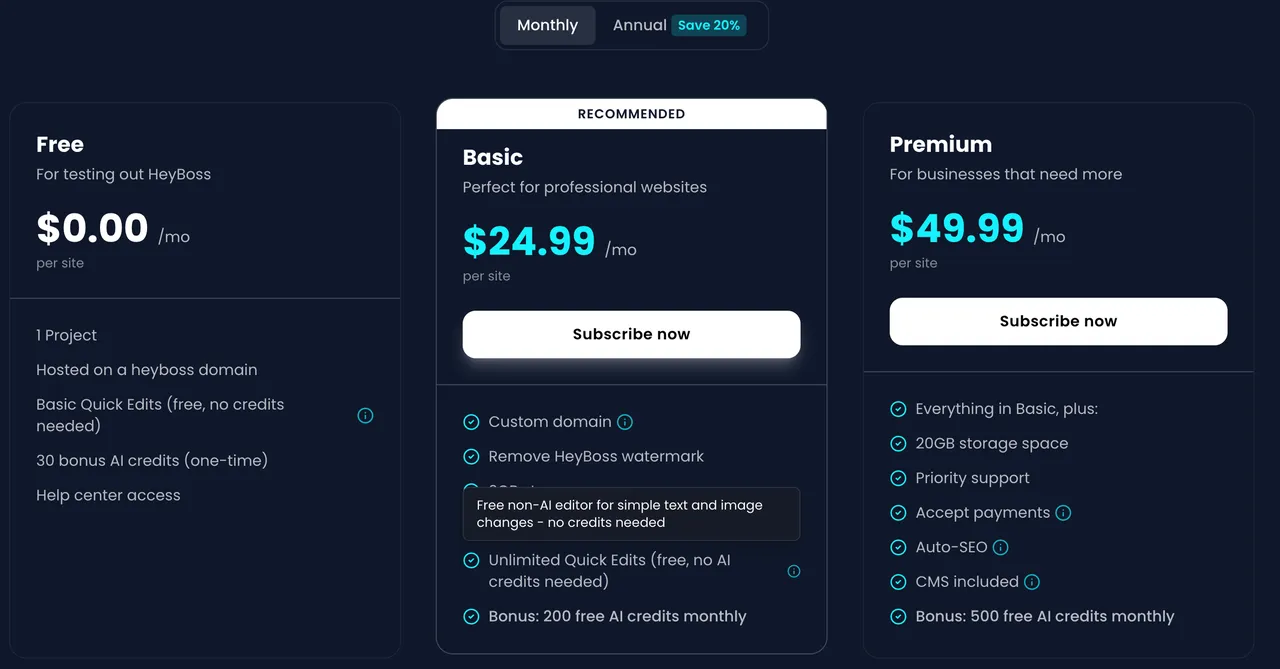The image size is (1280, 669).
Task: Click info icon beside Auto-SEO
Action: click(1000, 547)
